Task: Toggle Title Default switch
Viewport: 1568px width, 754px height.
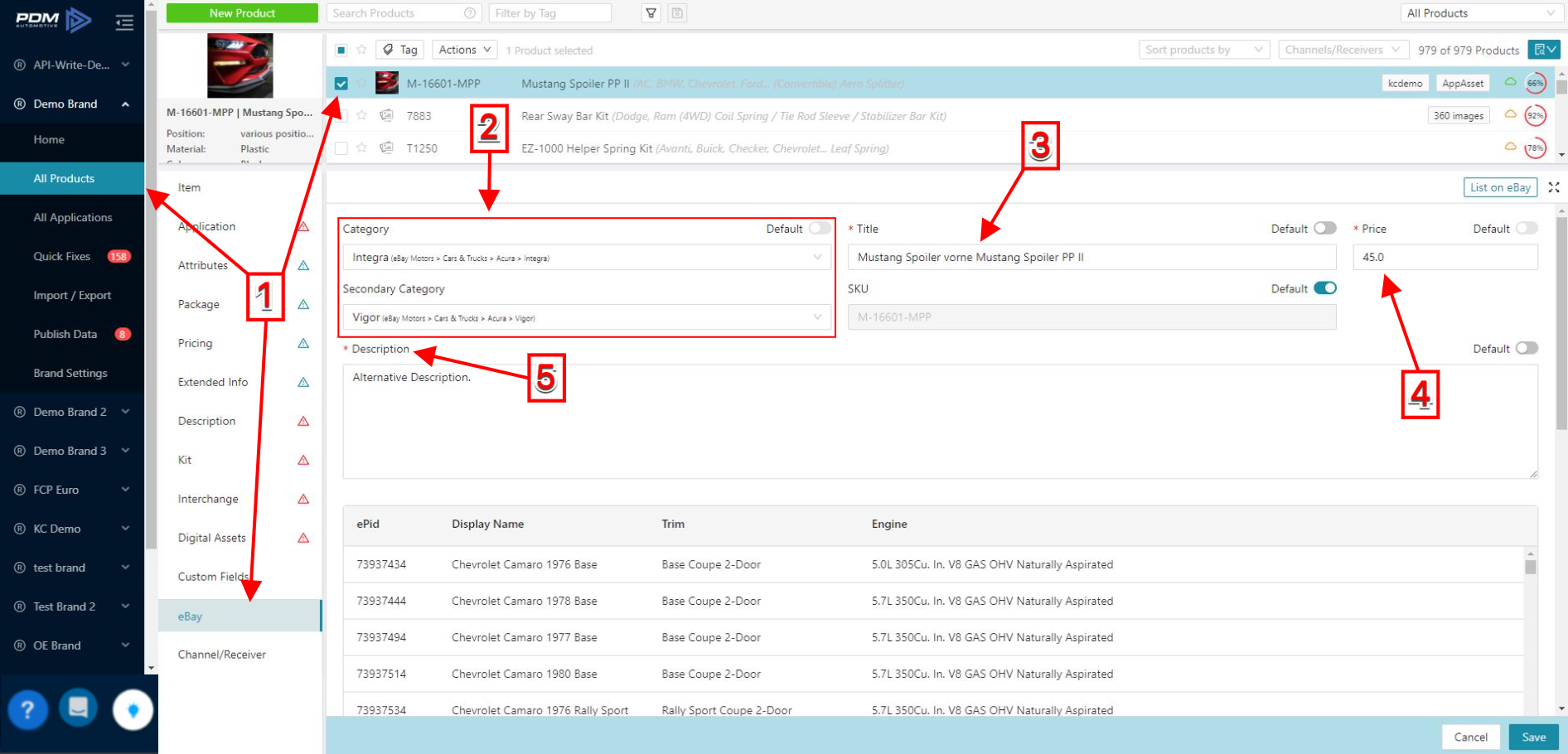Action: (1324, 228)
